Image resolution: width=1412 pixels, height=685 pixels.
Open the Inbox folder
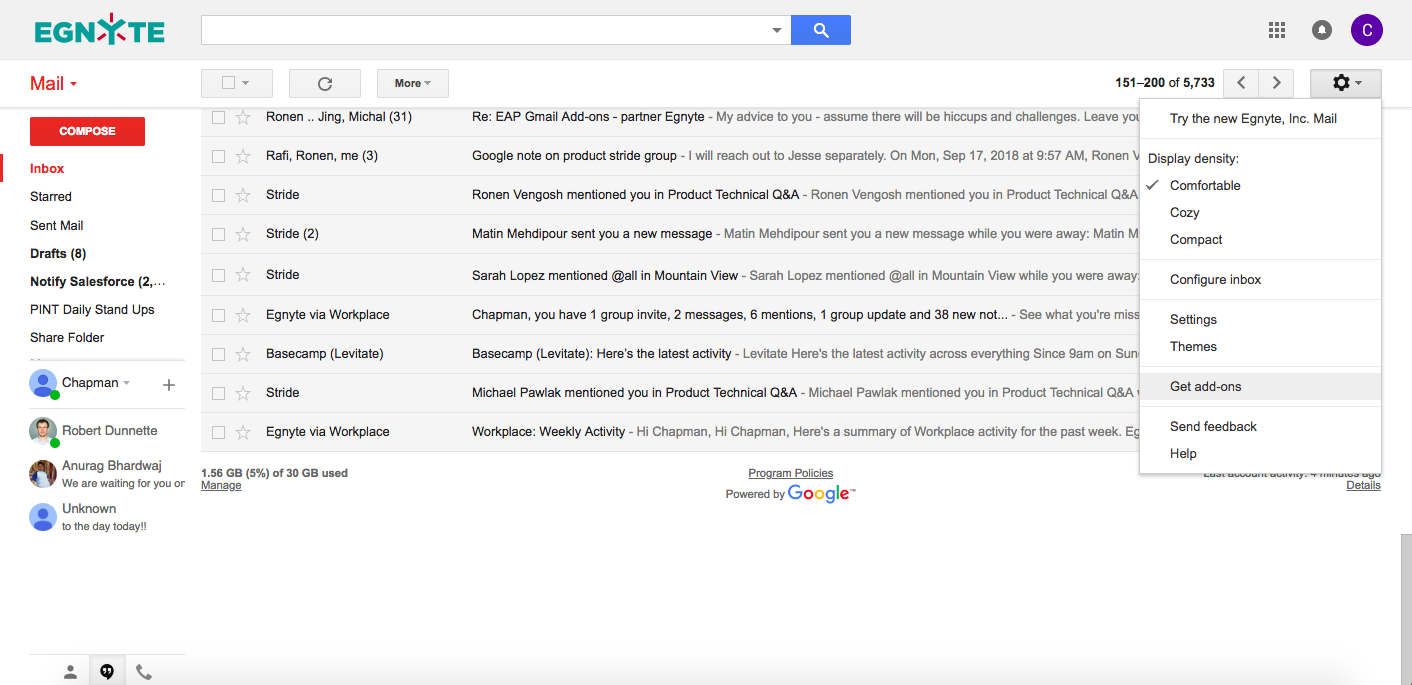[47, 169]
